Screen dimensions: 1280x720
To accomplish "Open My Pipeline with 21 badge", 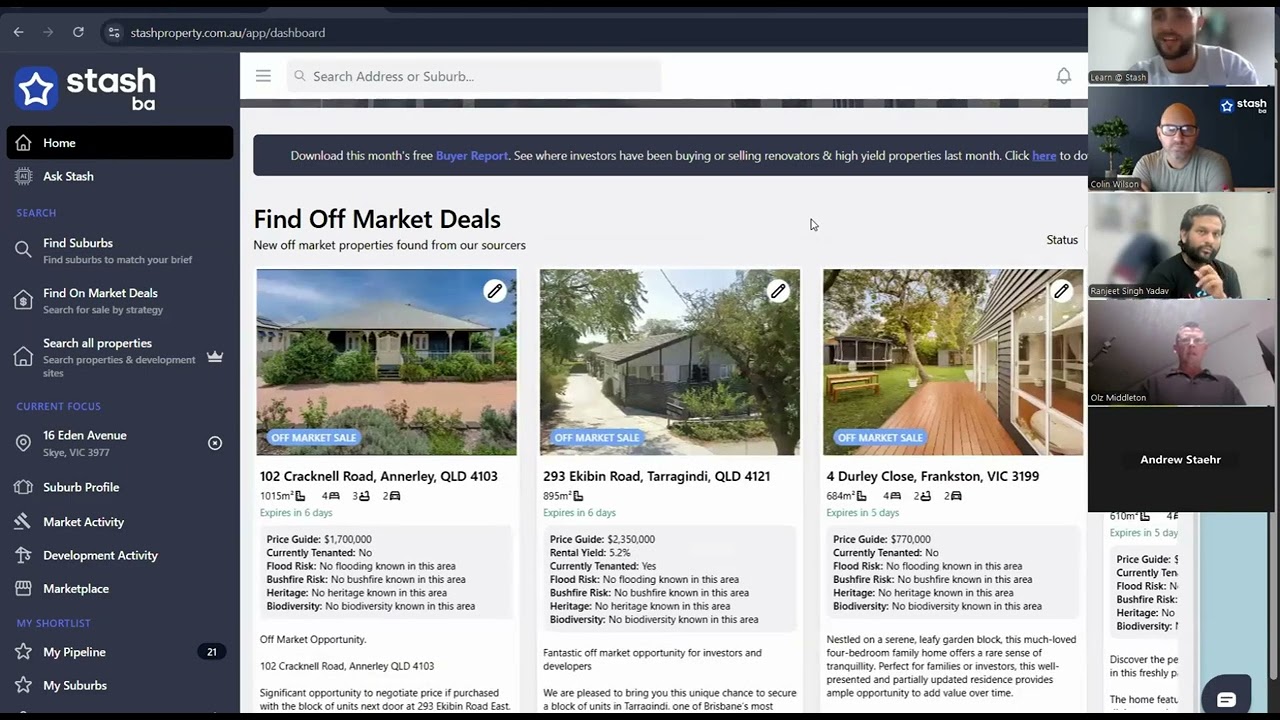I will (x=120, y=652).
